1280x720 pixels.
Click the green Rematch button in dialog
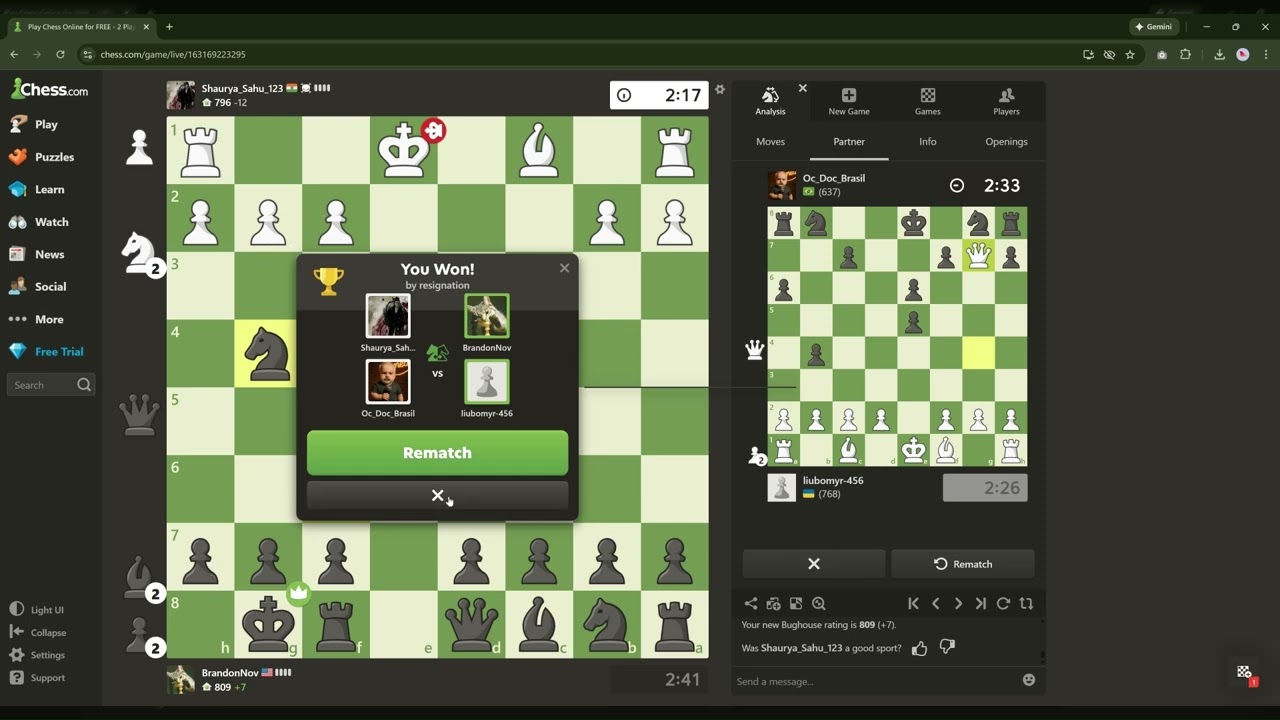click(x=437, y=453)
